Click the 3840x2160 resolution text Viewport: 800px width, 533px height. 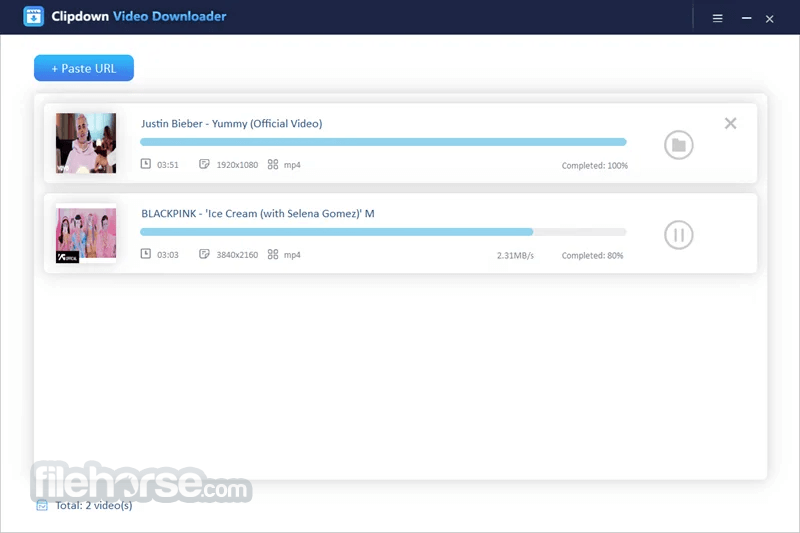pyautogui.click(x=237, y=255)
